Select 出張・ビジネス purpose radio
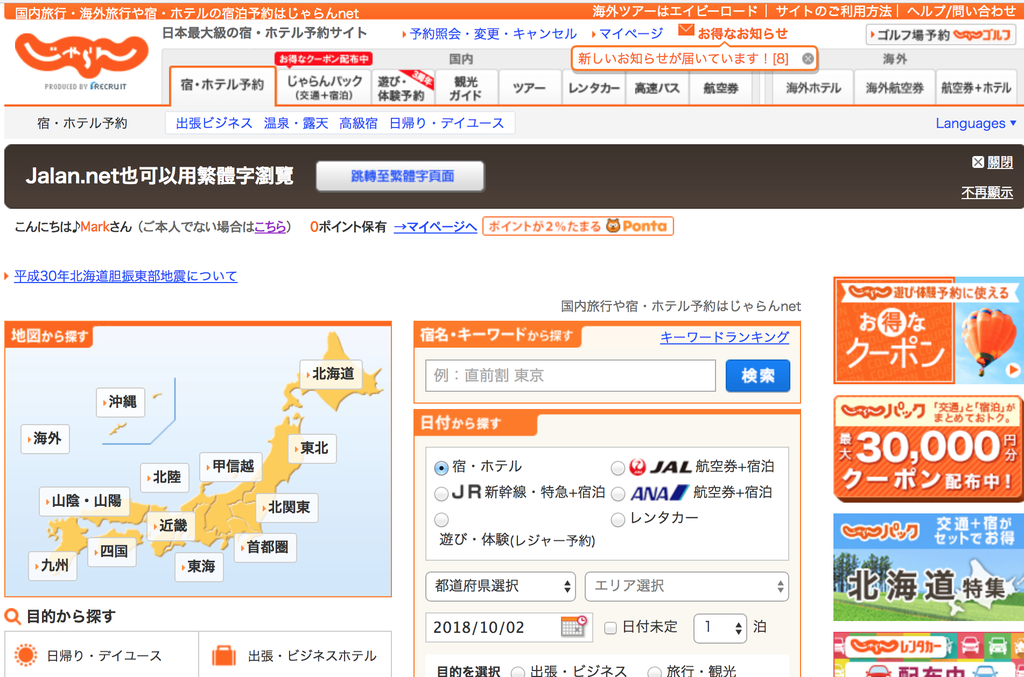The height and width of the screenshot is (677, 1024). (x=518, y=671)
